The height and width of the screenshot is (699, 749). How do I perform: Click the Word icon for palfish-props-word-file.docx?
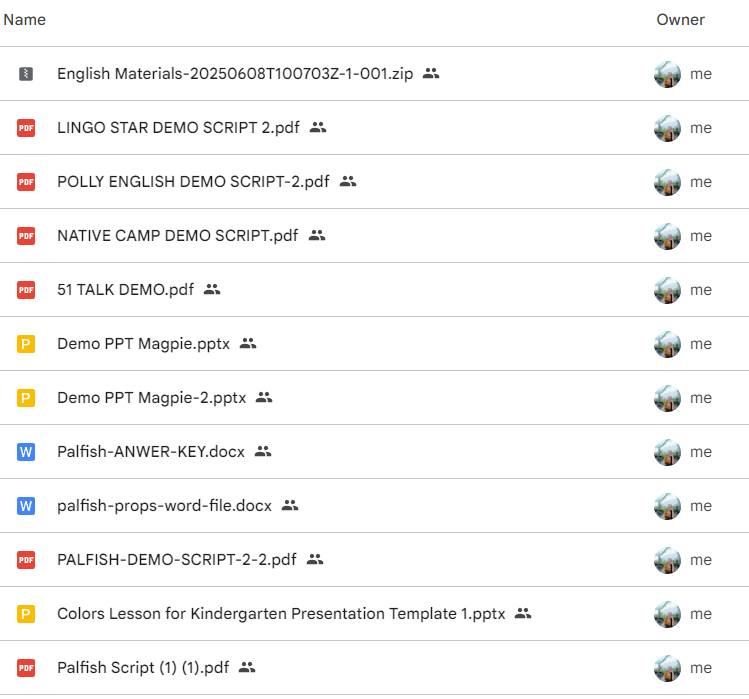(26, 505)
